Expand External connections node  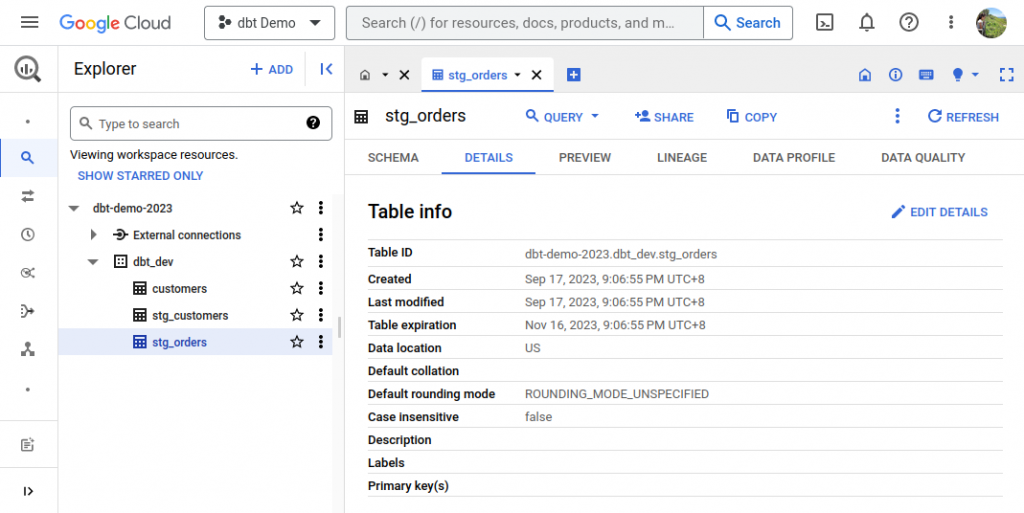(93, 235)
